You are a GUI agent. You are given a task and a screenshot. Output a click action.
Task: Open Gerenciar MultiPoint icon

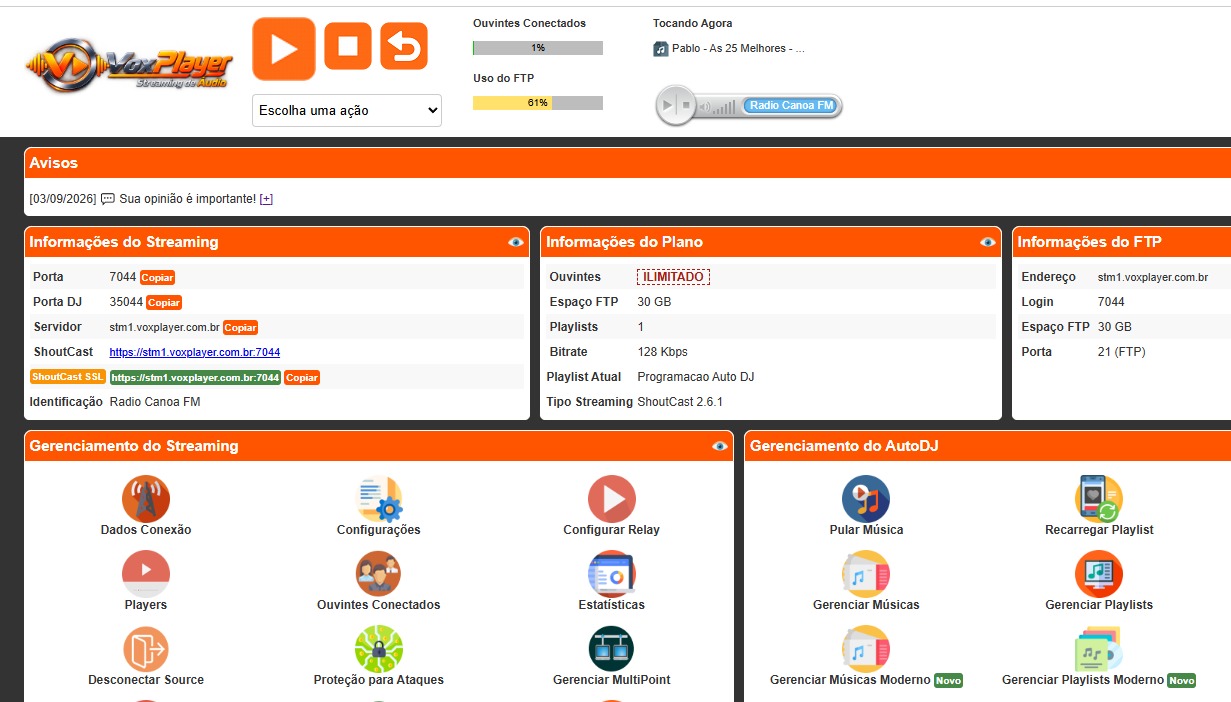pos(612,648)
